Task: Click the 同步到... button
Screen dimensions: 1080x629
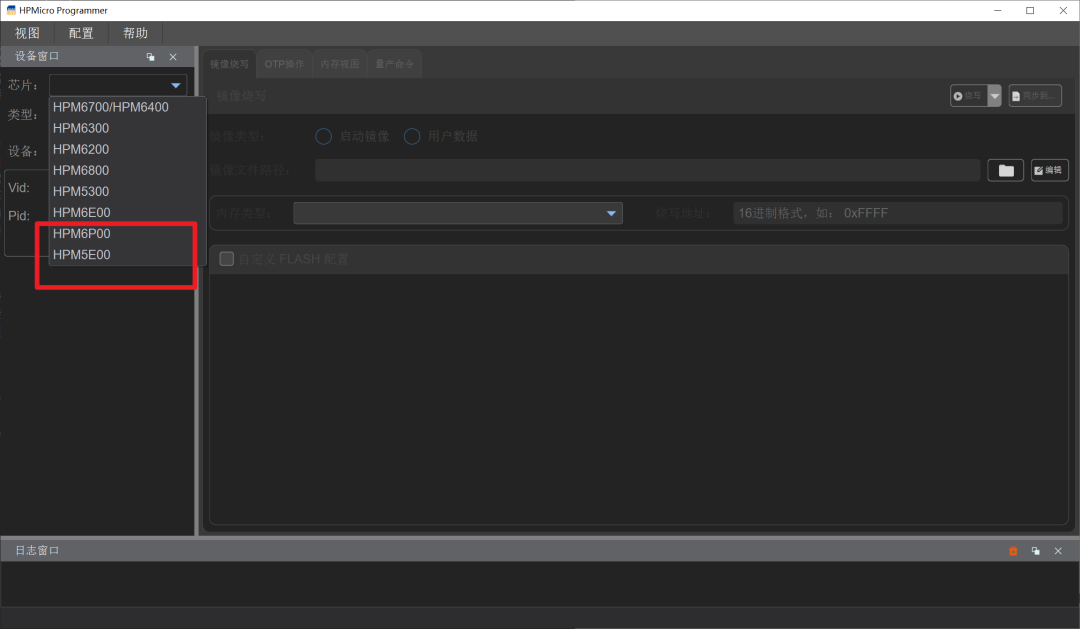Action: coord(1035,96)
